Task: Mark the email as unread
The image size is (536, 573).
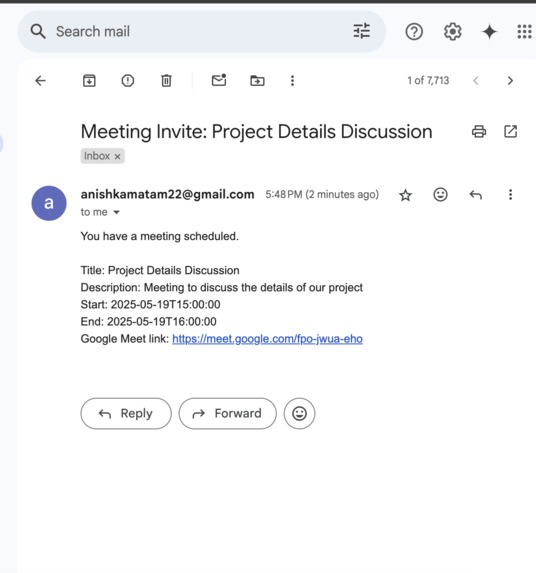Action: pos(219,80)
